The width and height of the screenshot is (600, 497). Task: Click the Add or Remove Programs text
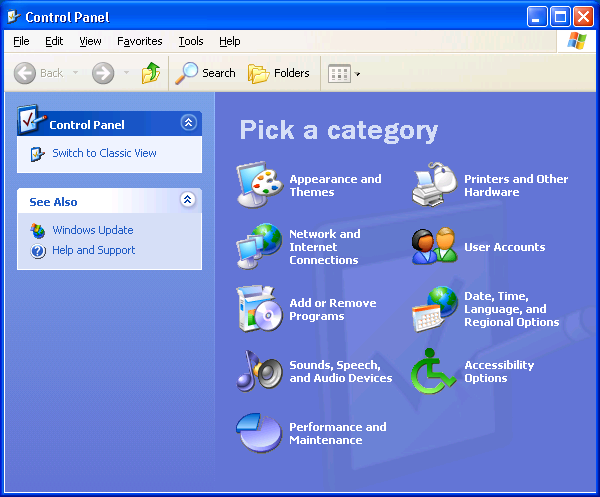point(333,310)
